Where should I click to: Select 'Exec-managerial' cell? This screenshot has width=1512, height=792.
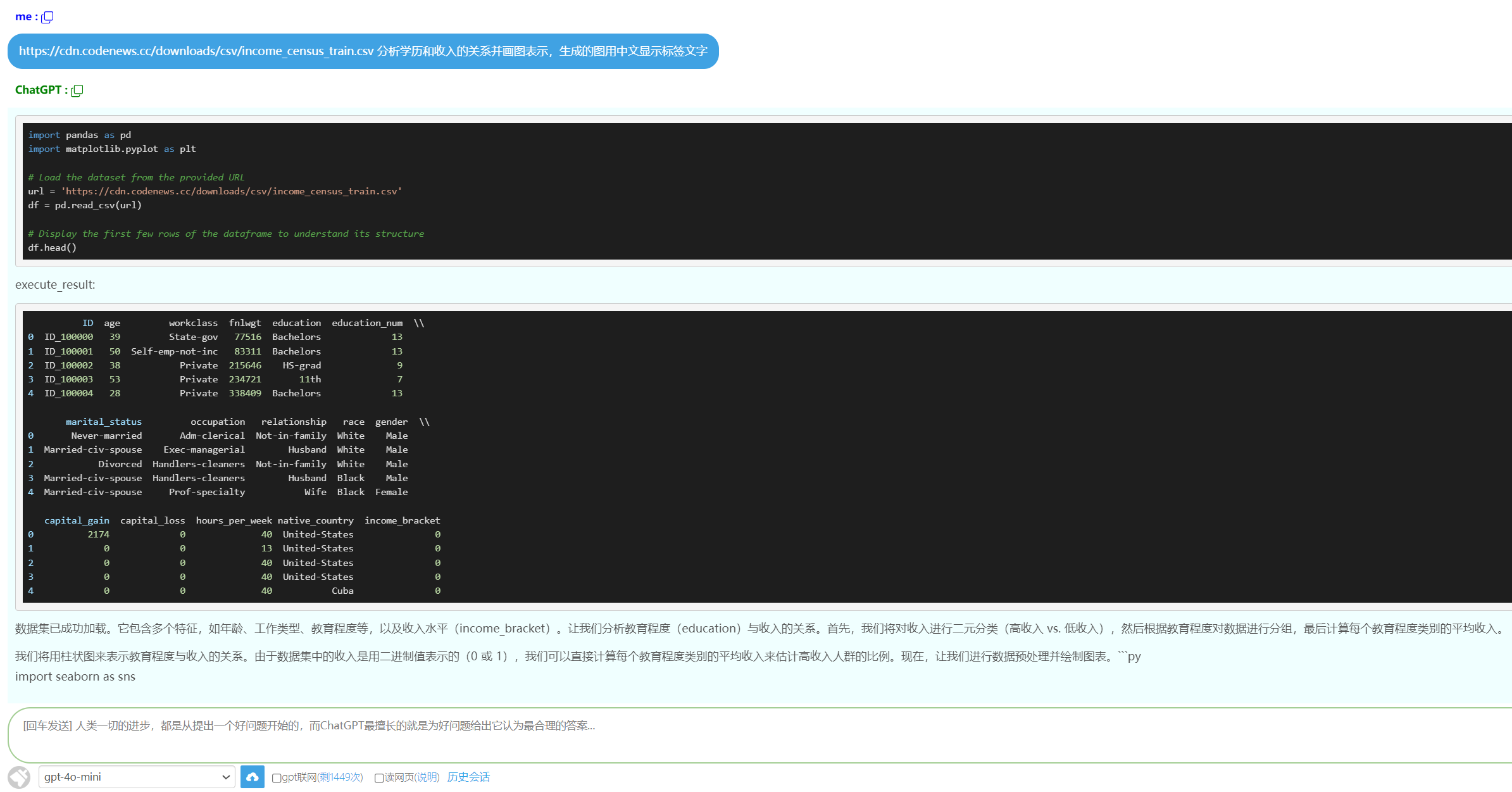[204, 449]
